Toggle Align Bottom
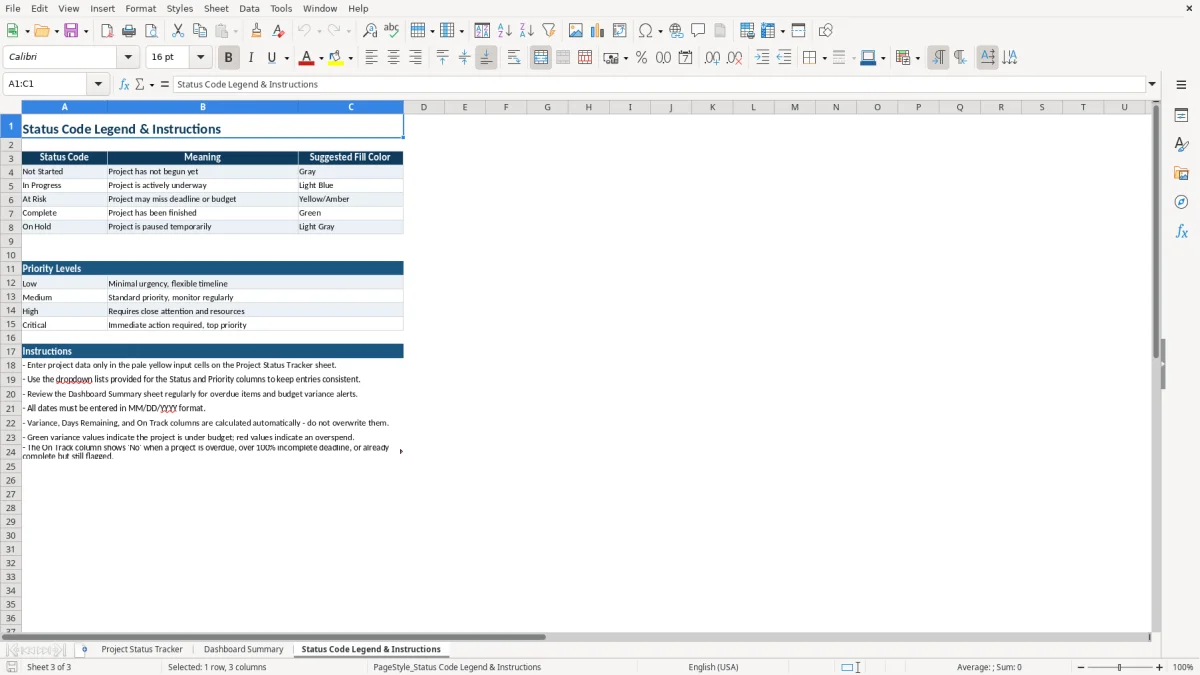Image resolution: width=1200 pixels, height=675 pixels. (486, 58)
